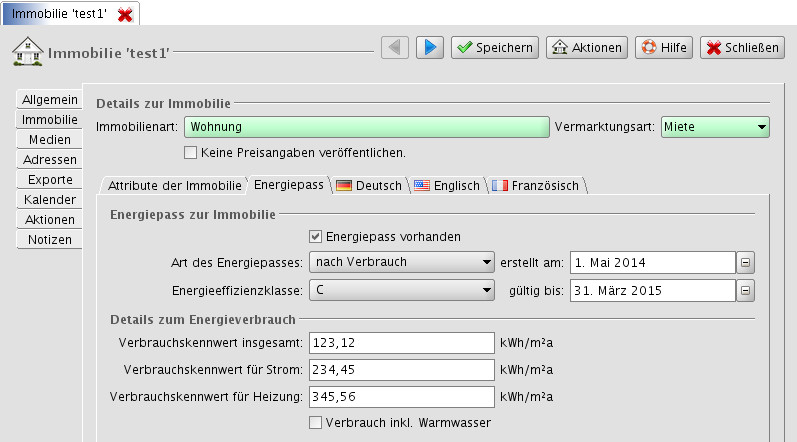The height and width of the screenshot is (442, 797).
Task: Select the Französisch language tab
Action: point(536,186)
